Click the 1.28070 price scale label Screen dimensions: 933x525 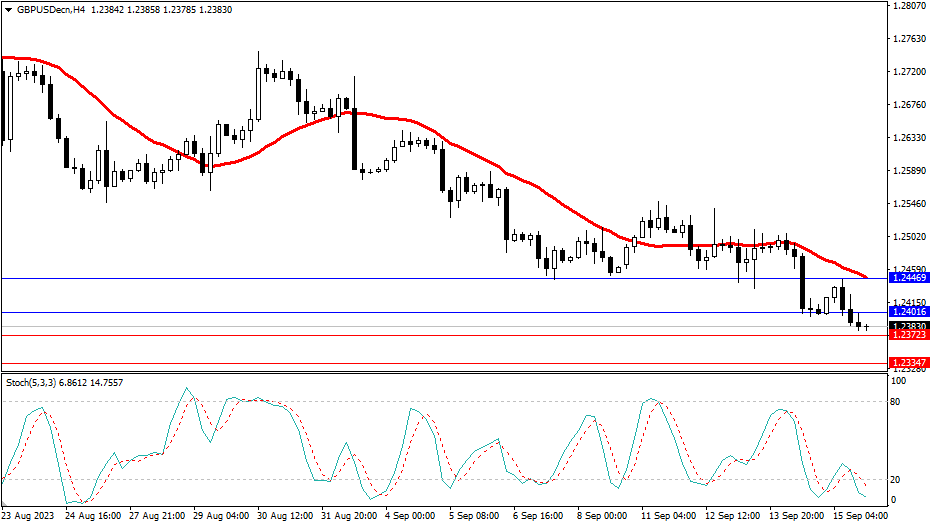(908, 6)
